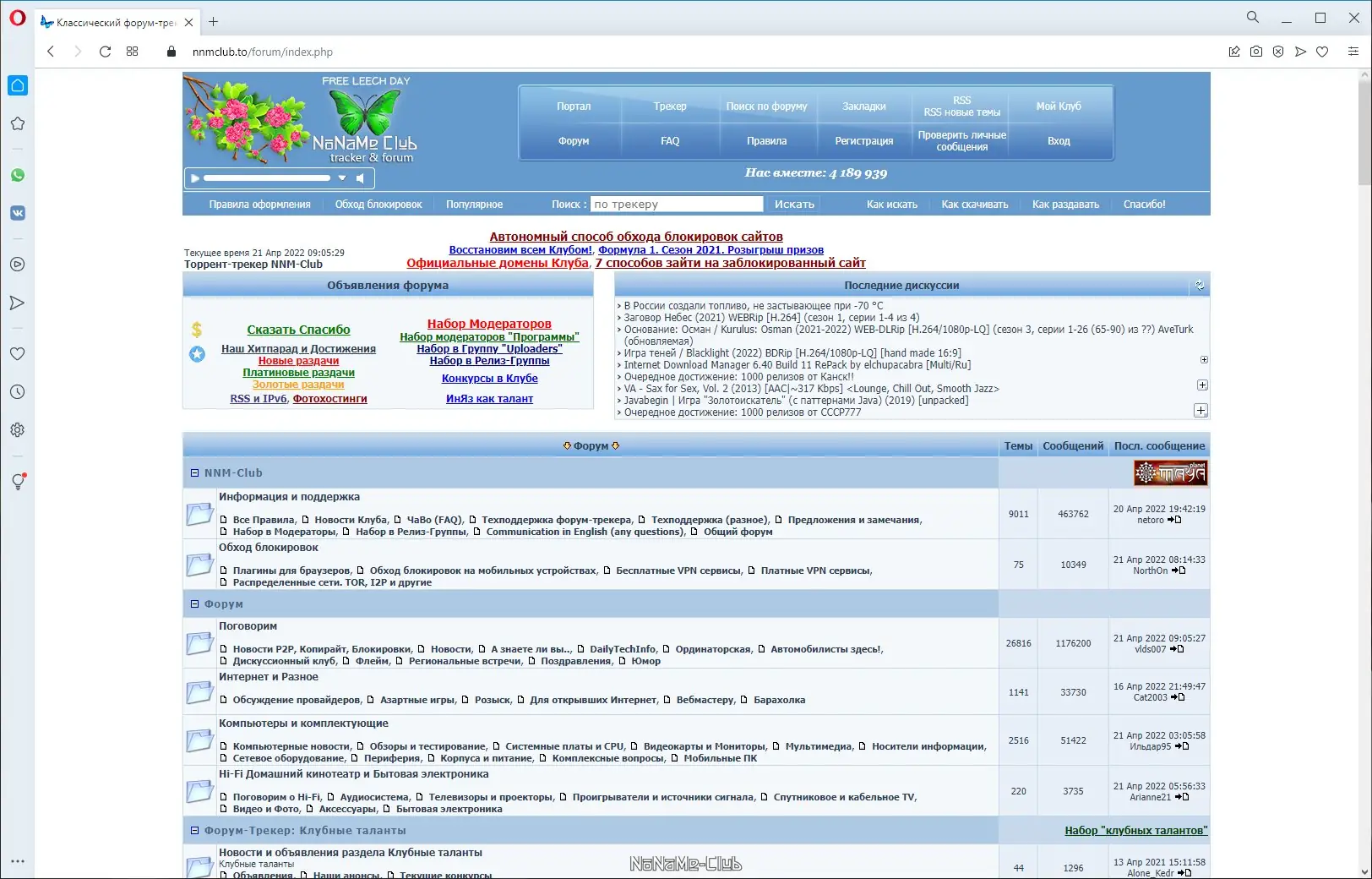Viewport: 1372px width, 879px height.
Task: Open sidebar setup three-dots menu
Action: click(18, 861)
